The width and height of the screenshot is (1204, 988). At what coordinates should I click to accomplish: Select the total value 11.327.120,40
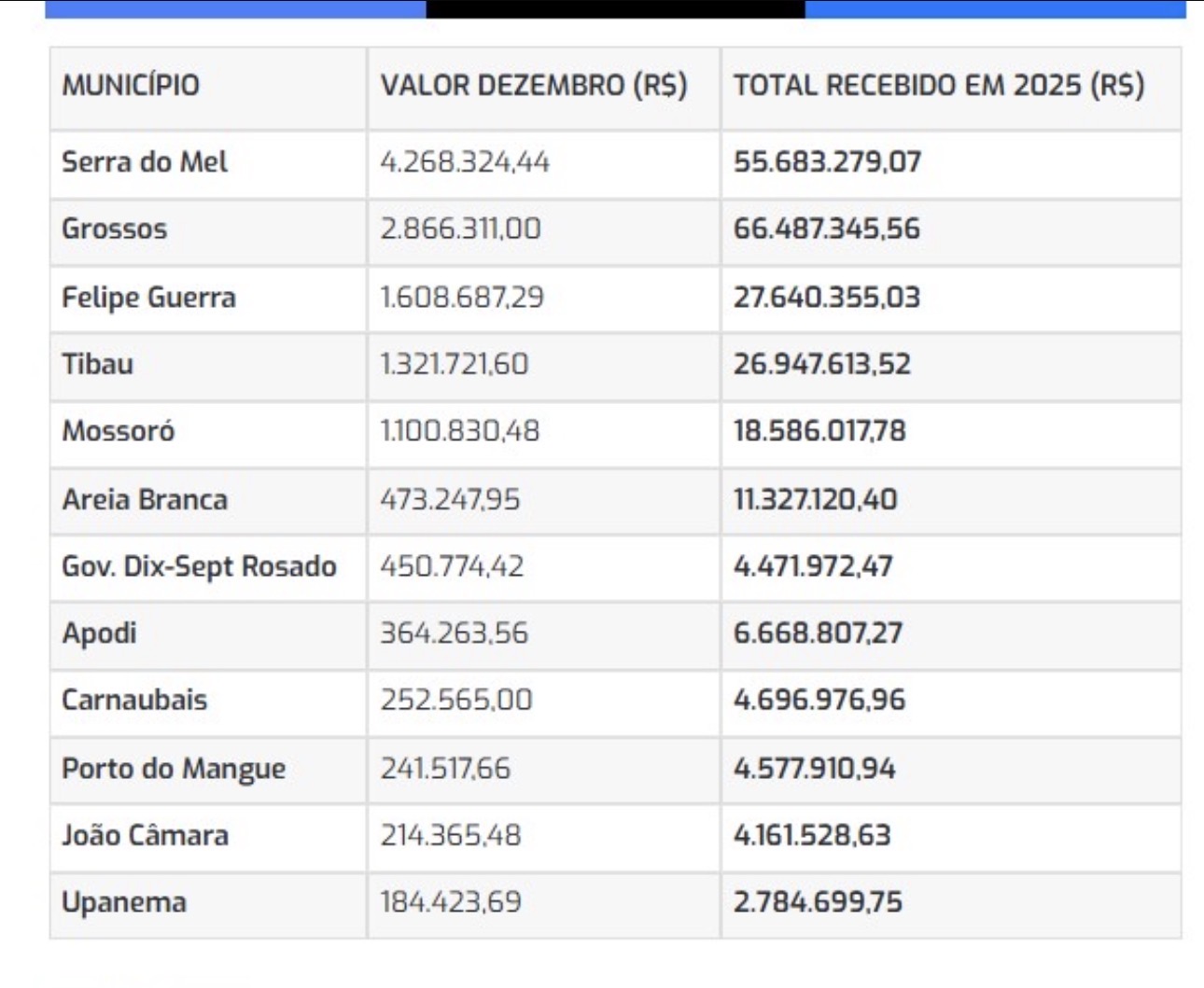tap(815, 499)
